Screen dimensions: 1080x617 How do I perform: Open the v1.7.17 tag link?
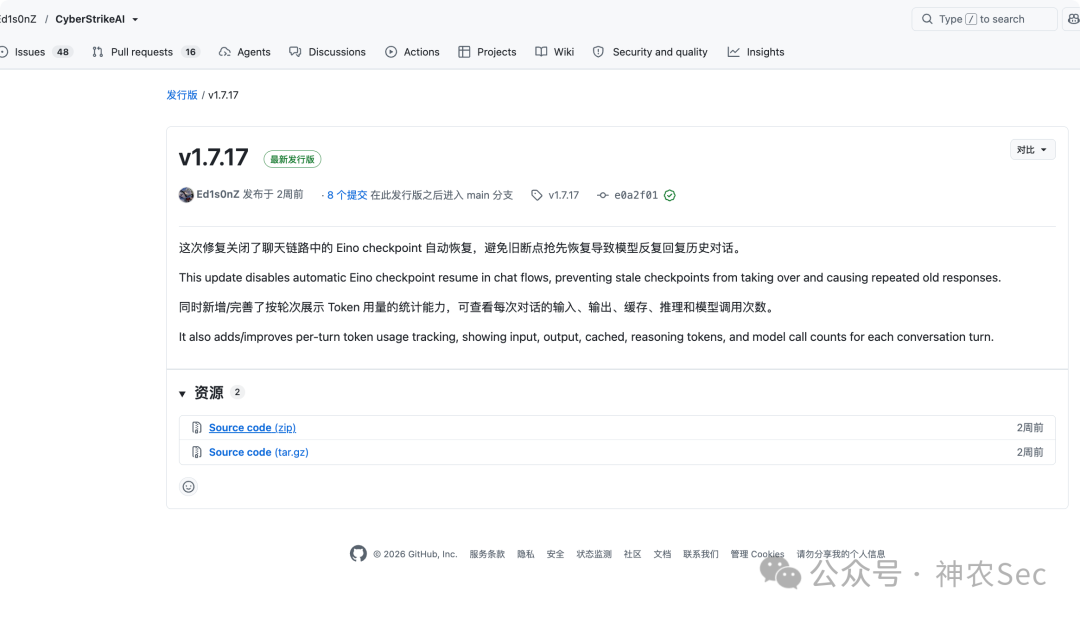[563, 195]
